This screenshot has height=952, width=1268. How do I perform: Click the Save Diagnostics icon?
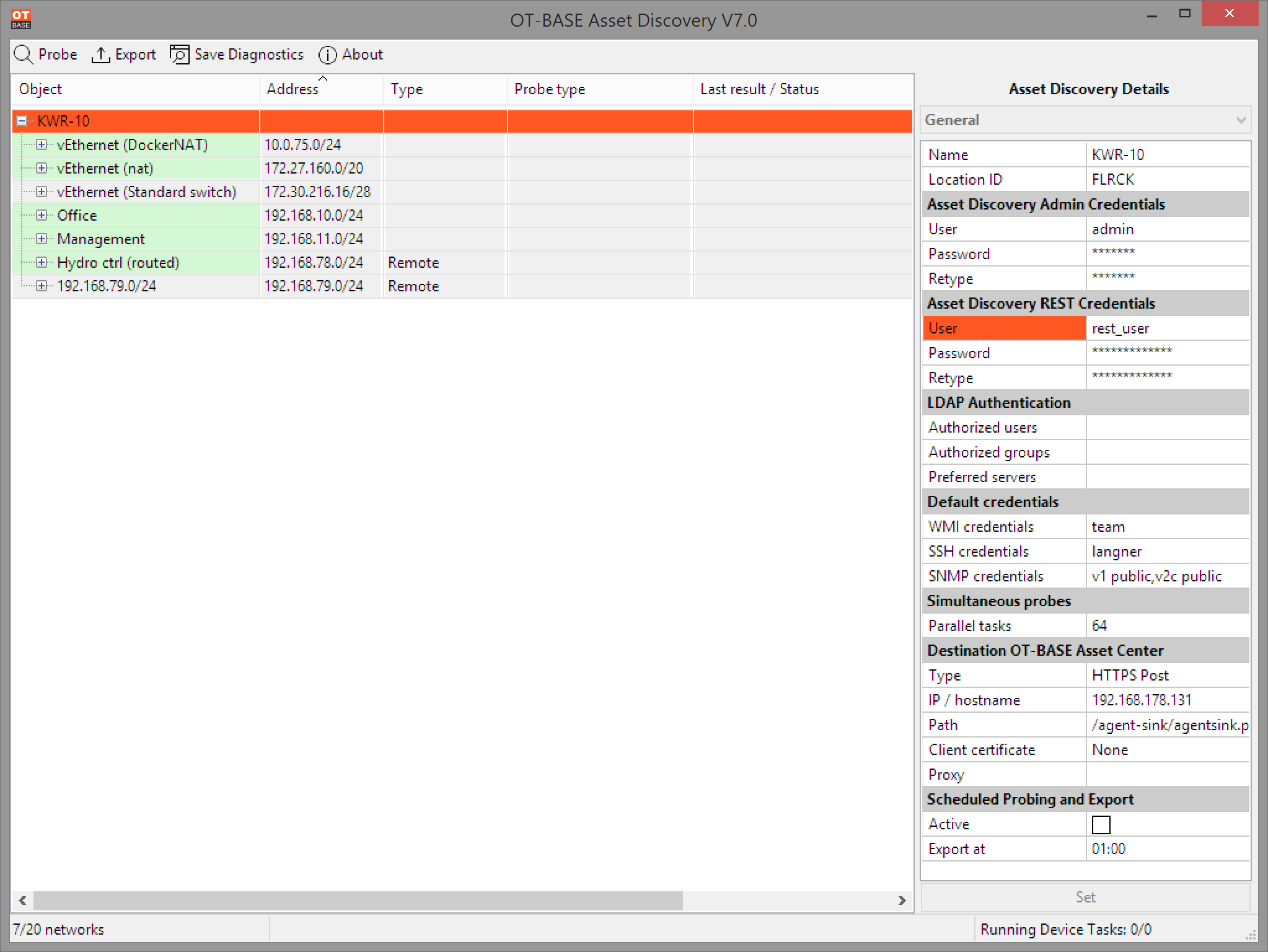pyautogui.click(x=180, y=55)
